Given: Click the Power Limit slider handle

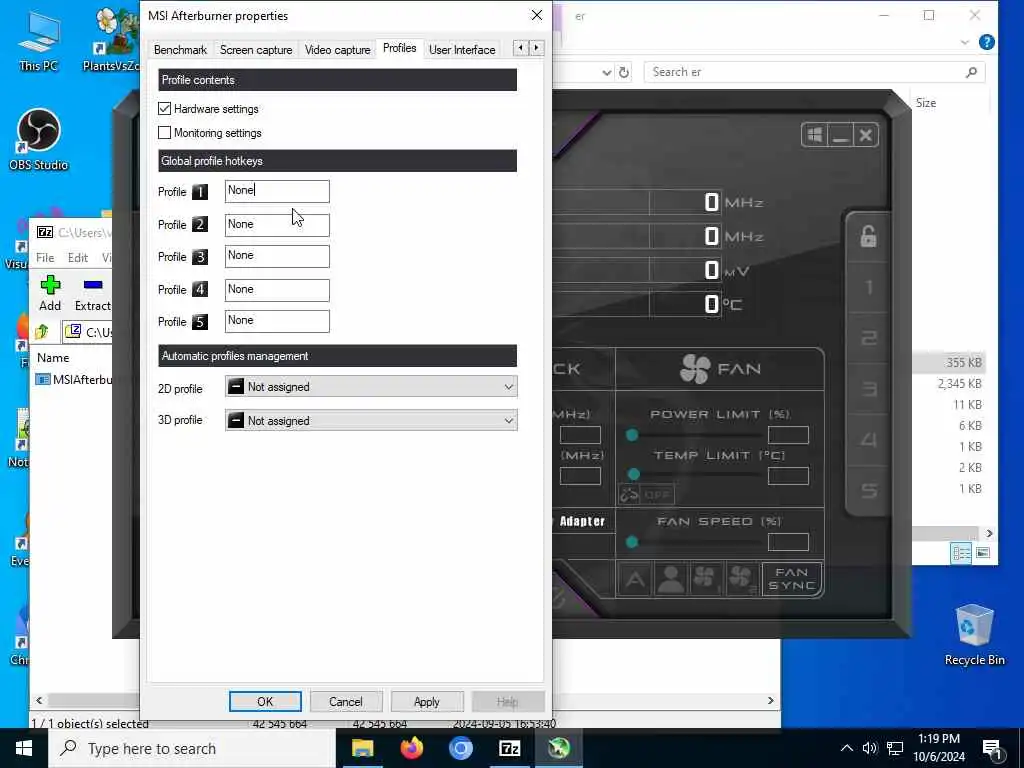Looking at the screenshot, I should coord(632,435).
